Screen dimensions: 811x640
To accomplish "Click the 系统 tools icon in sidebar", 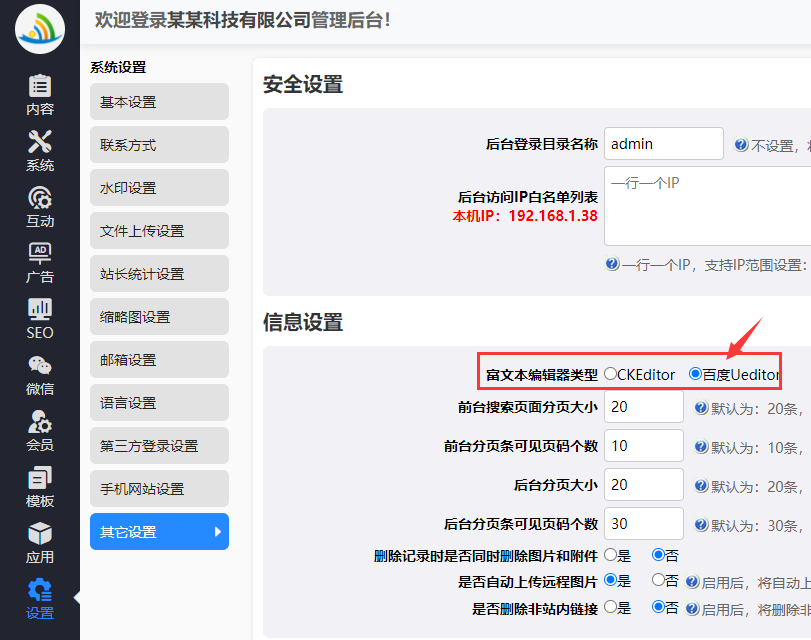I will pos(40,142).
